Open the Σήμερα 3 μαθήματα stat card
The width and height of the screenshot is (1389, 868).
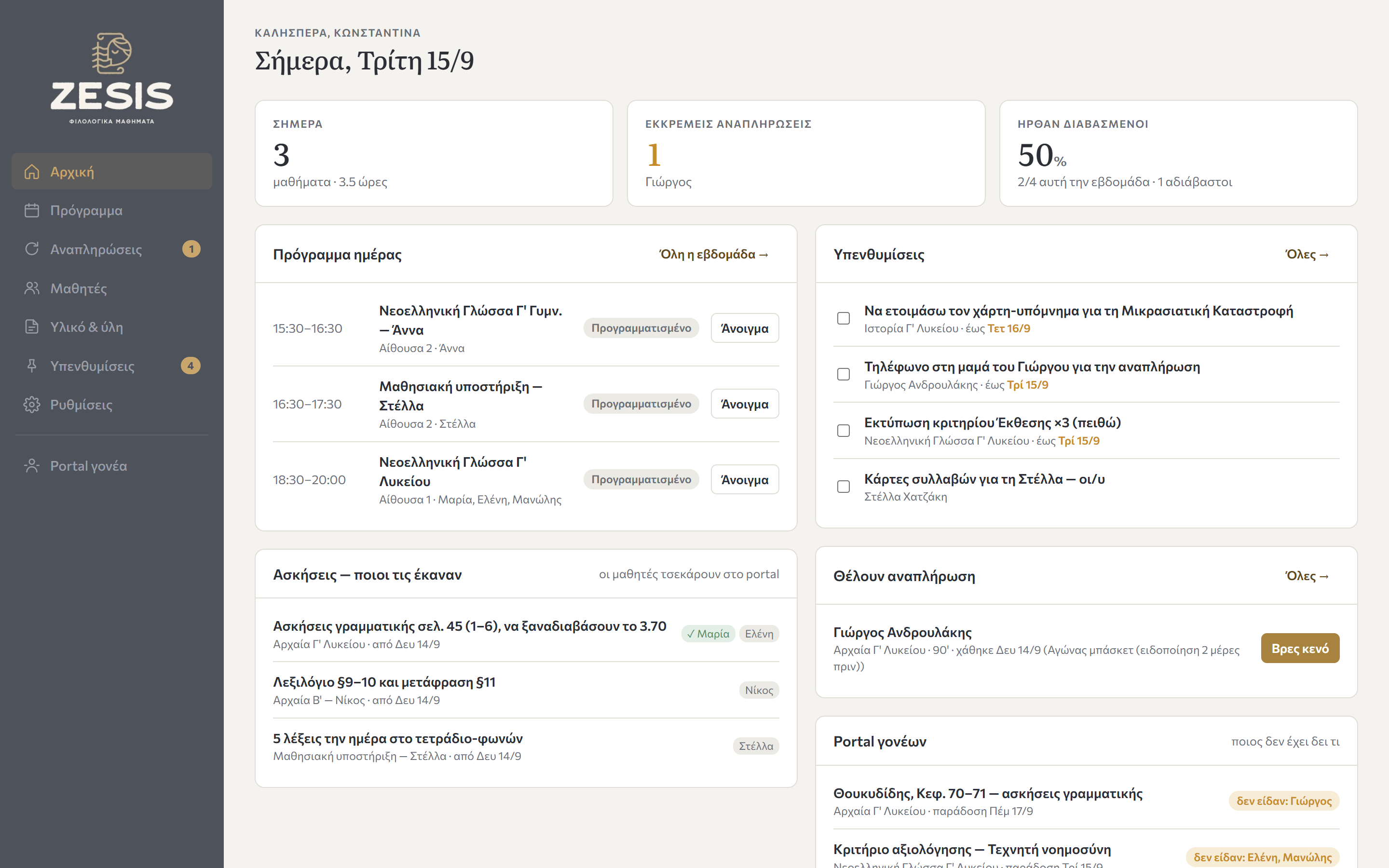(434, 153)
